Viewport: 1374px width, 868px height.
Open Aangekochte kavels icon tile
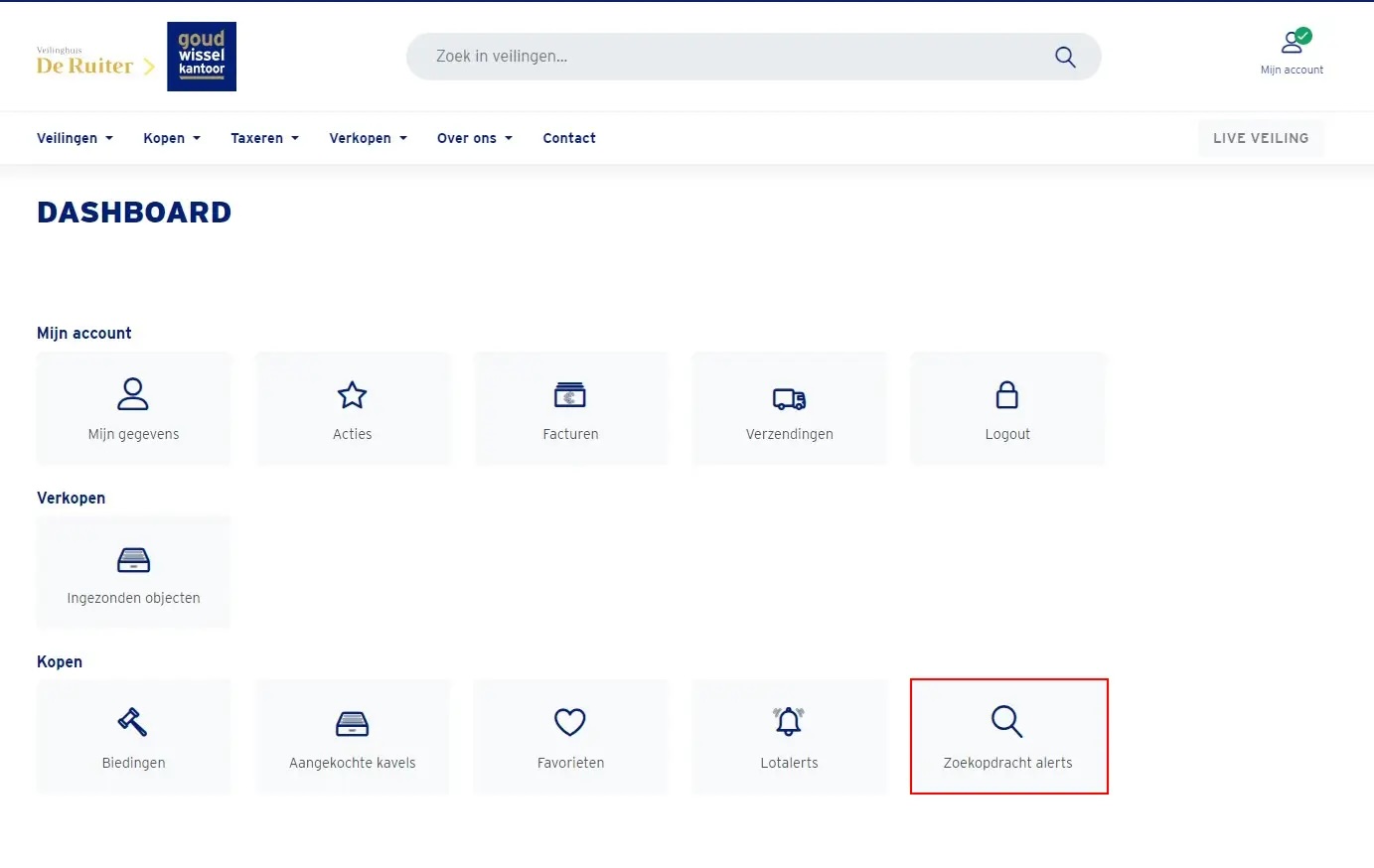tap(352, 724)
